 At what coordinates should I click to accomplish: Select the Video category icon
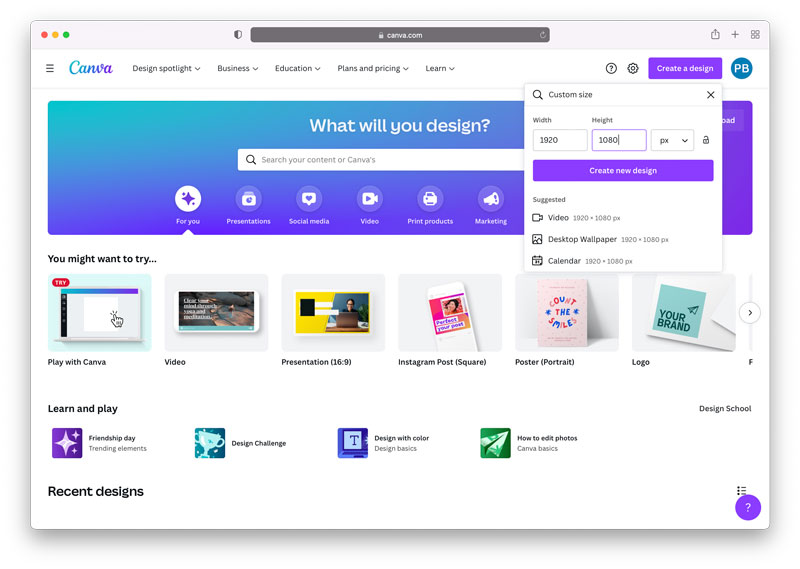tap(369, 199)
